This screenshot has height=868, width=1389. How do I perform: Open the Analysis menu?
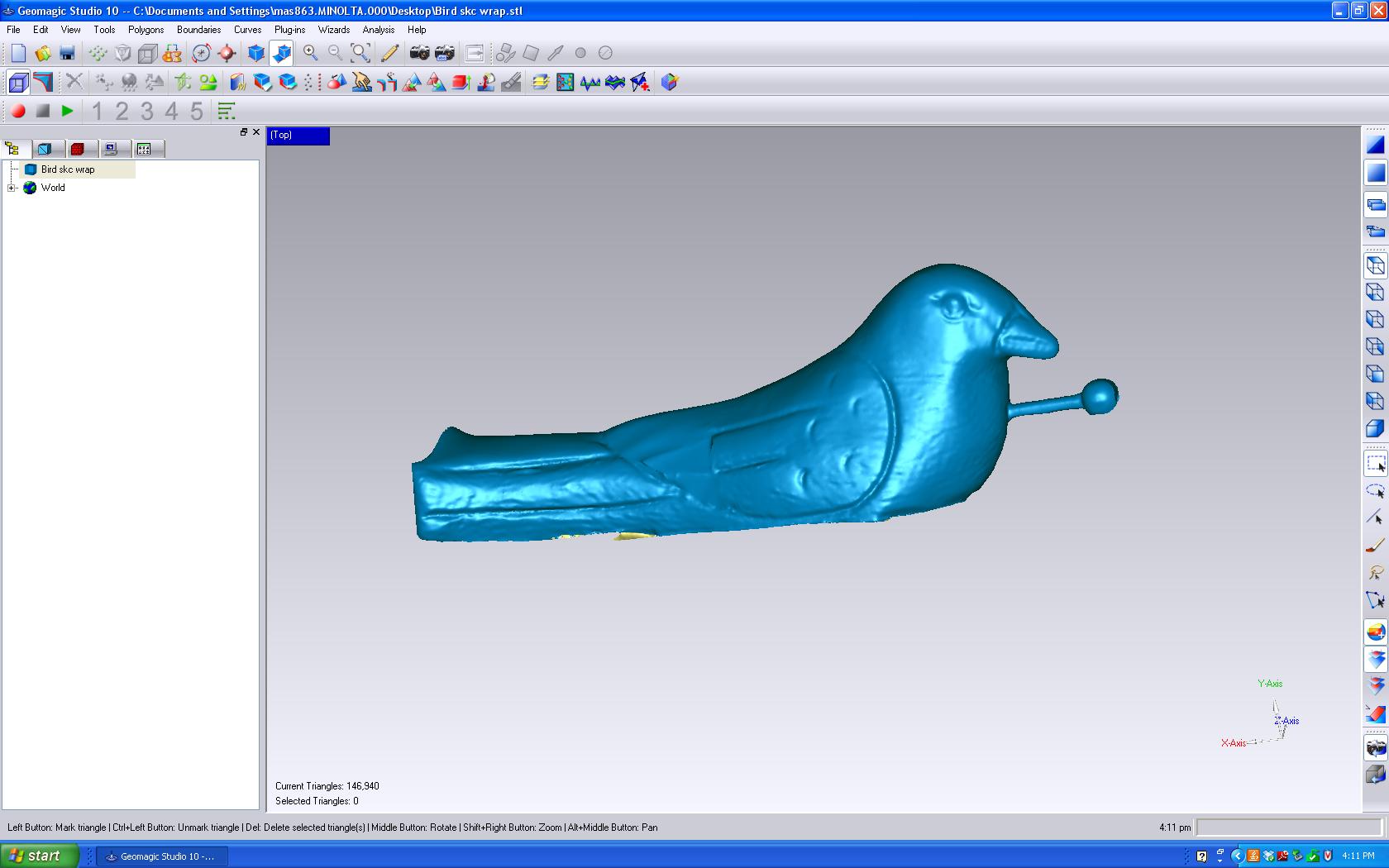coord(379,29)
